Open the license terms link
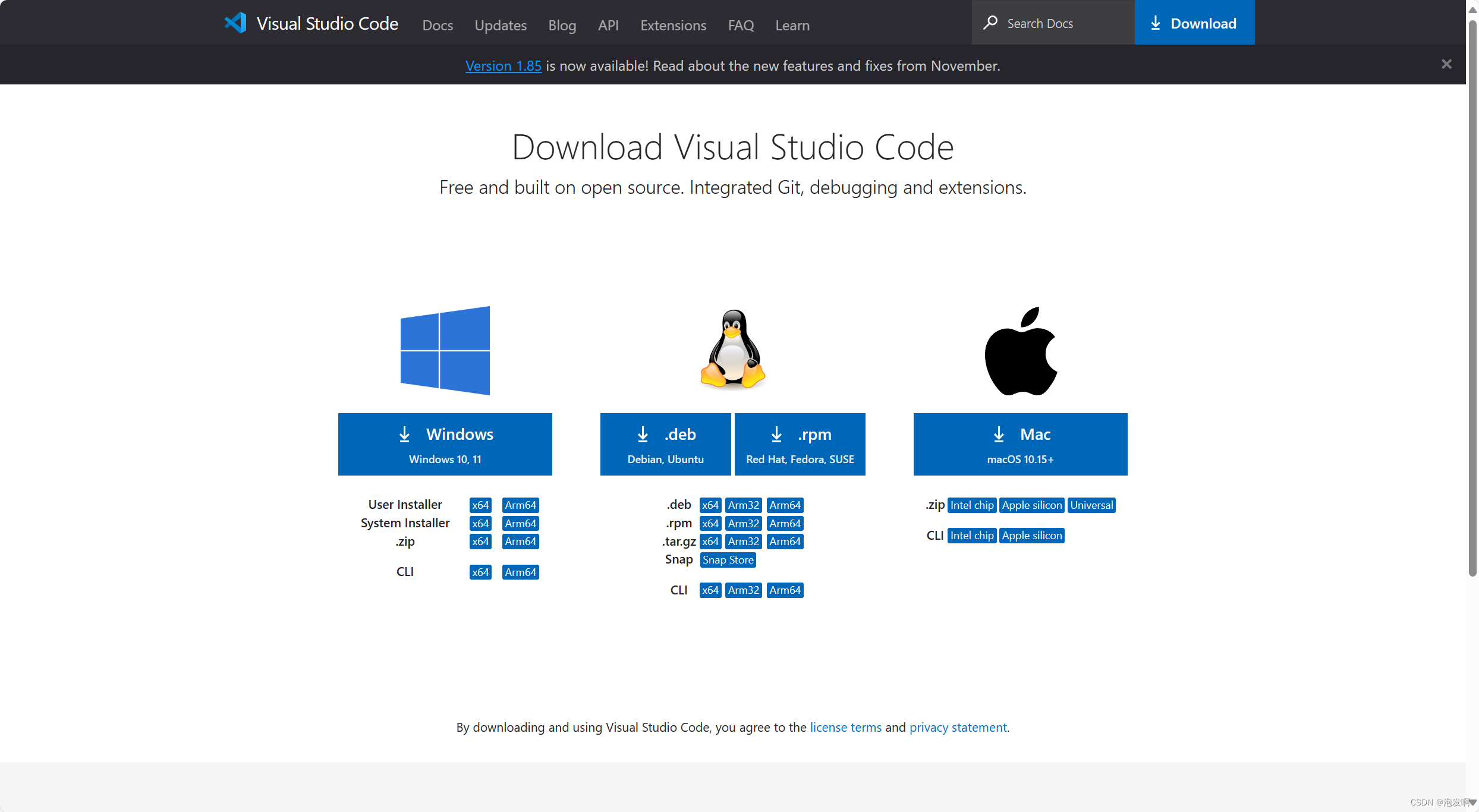The image size is (1479, 812). pyautogui.click(x=845, y=727)
